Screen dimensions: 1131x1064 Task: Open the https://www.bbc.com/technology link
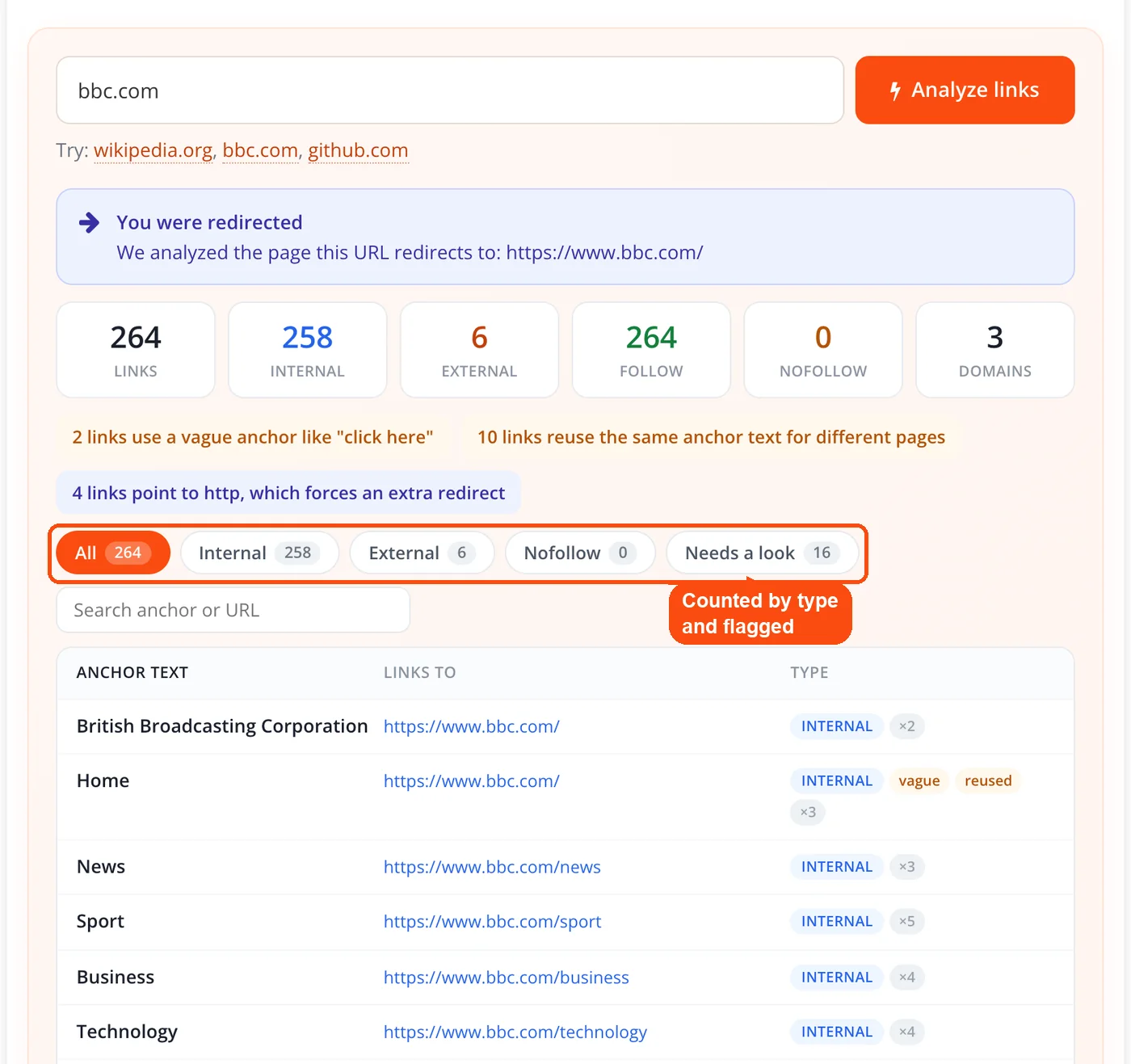click(x=515, y=1032)
